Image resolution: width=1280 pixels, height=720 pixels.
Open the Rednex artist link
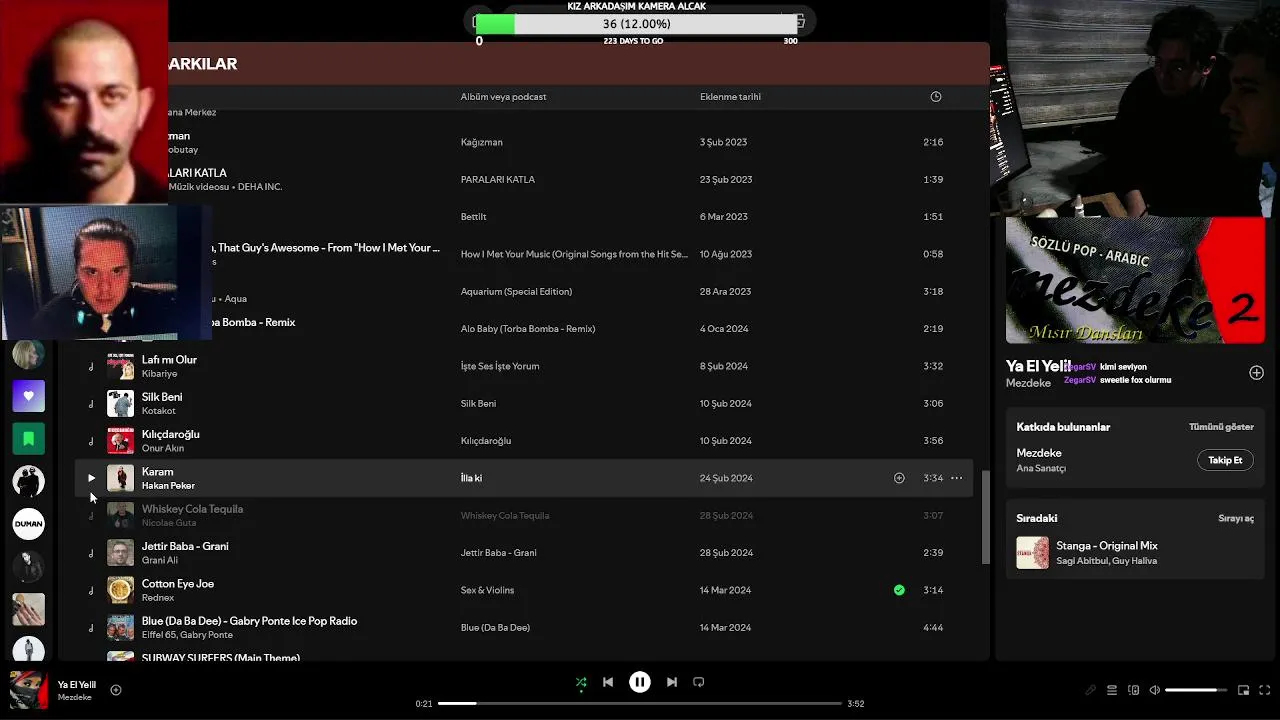pyautogui.click(x=159, y=598)
